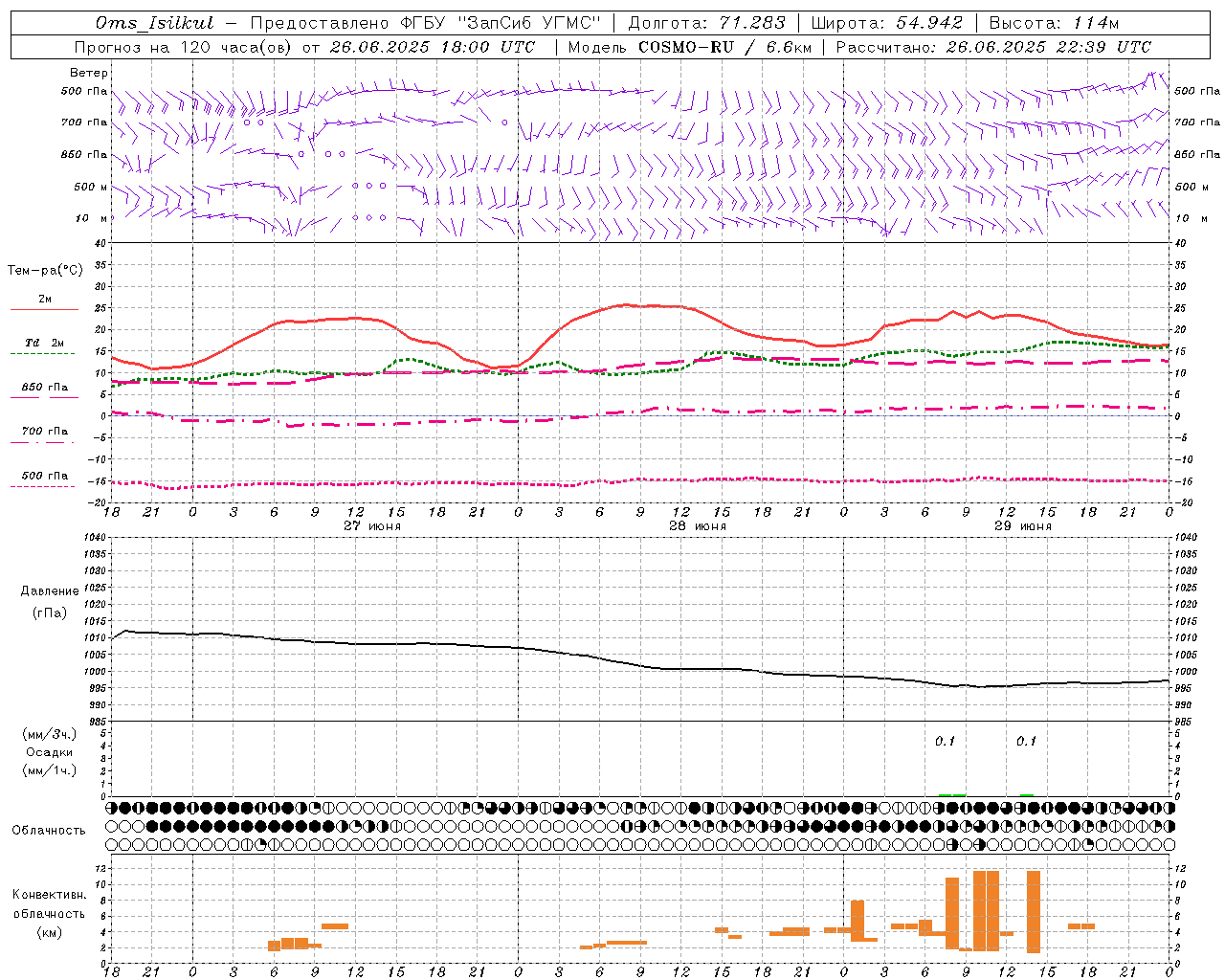This screenshot has height=980, width=1225.
Task: Click the green dashed Td legend line
Action: pos(42,353)
